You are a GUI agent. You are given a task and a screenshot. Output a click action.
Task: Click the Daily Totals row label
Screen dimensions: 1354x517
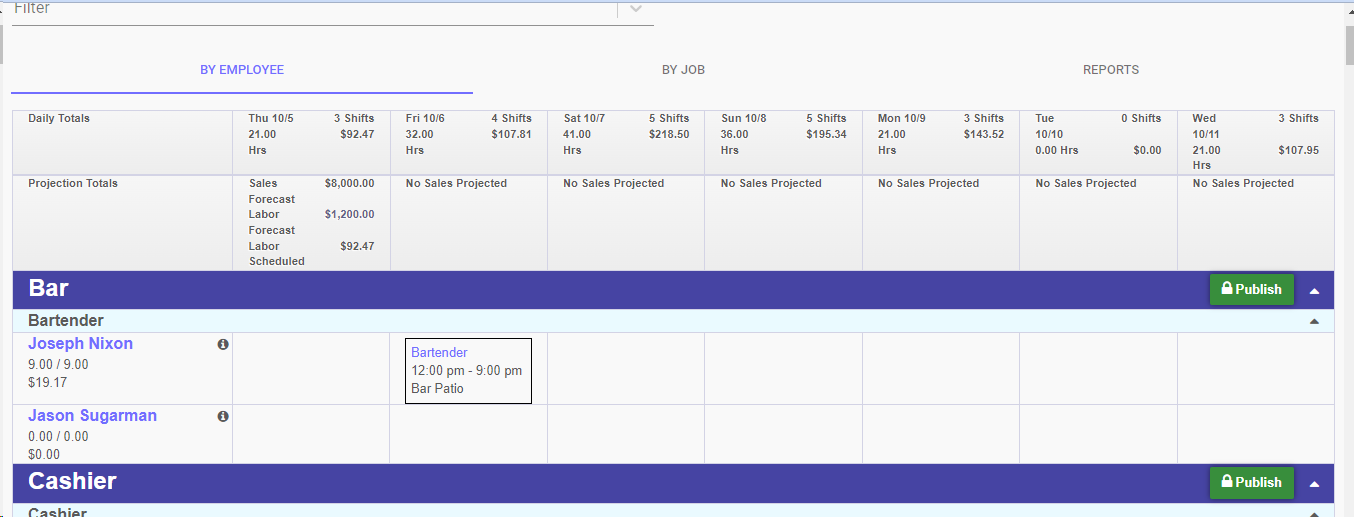[59, 119]
